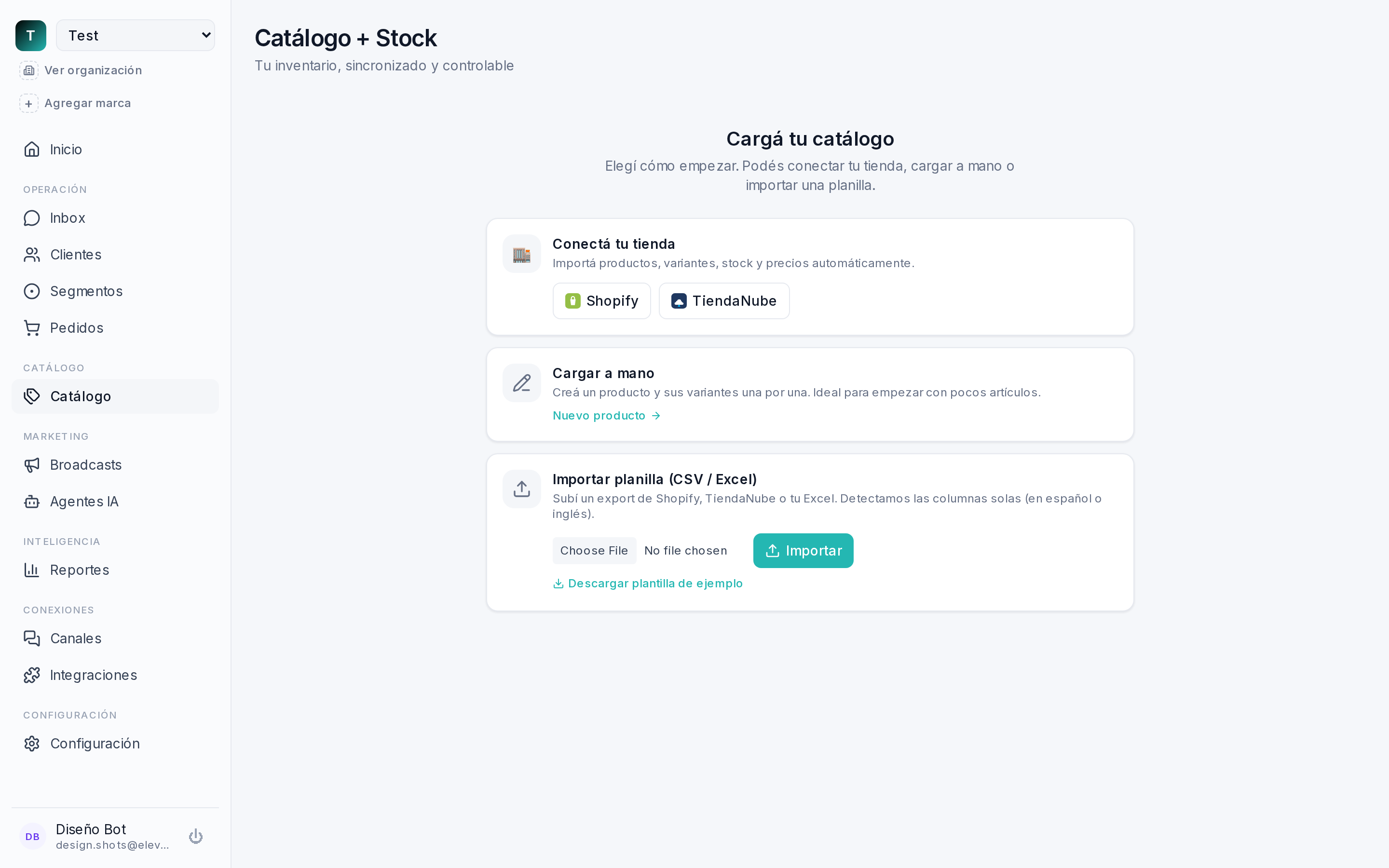Click the green T brand avatar
Viewport: 1389px width, 868px height.
tap(31, 36)
